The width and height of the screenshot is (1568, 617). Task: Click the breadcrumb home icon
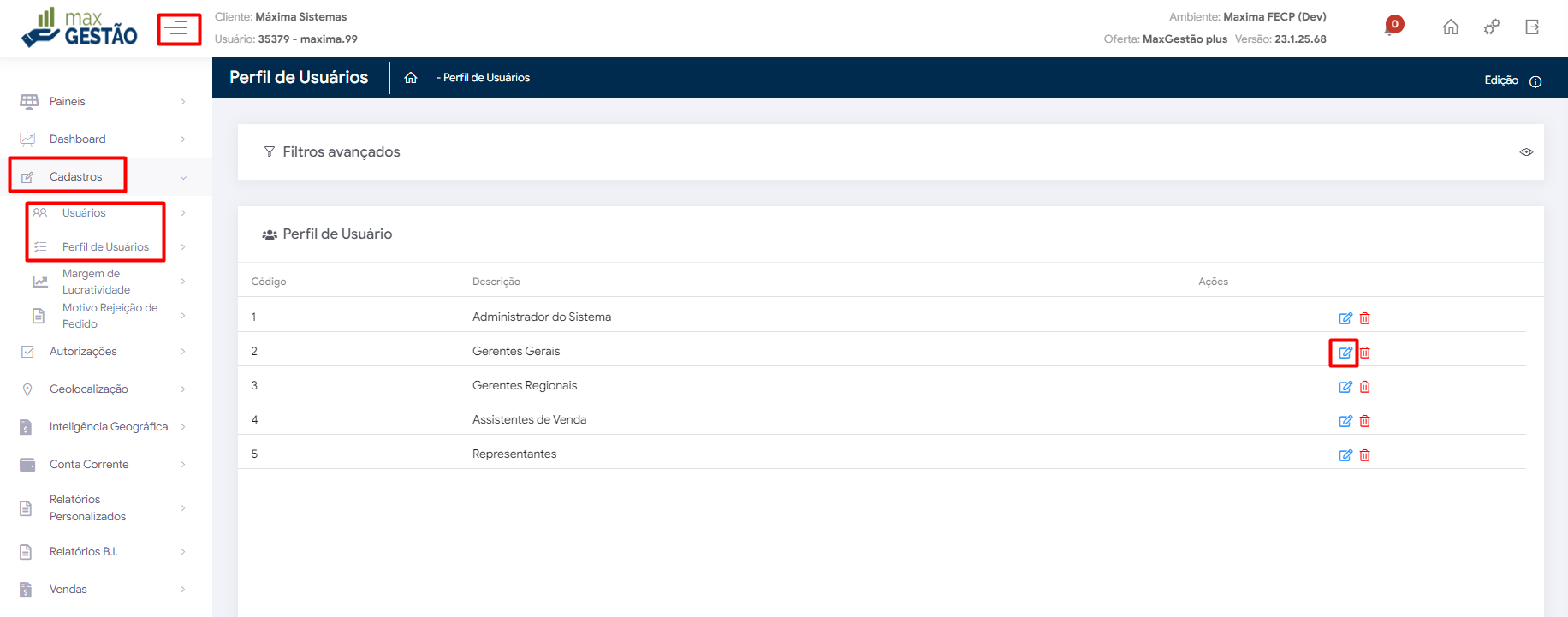coord(411,78)
